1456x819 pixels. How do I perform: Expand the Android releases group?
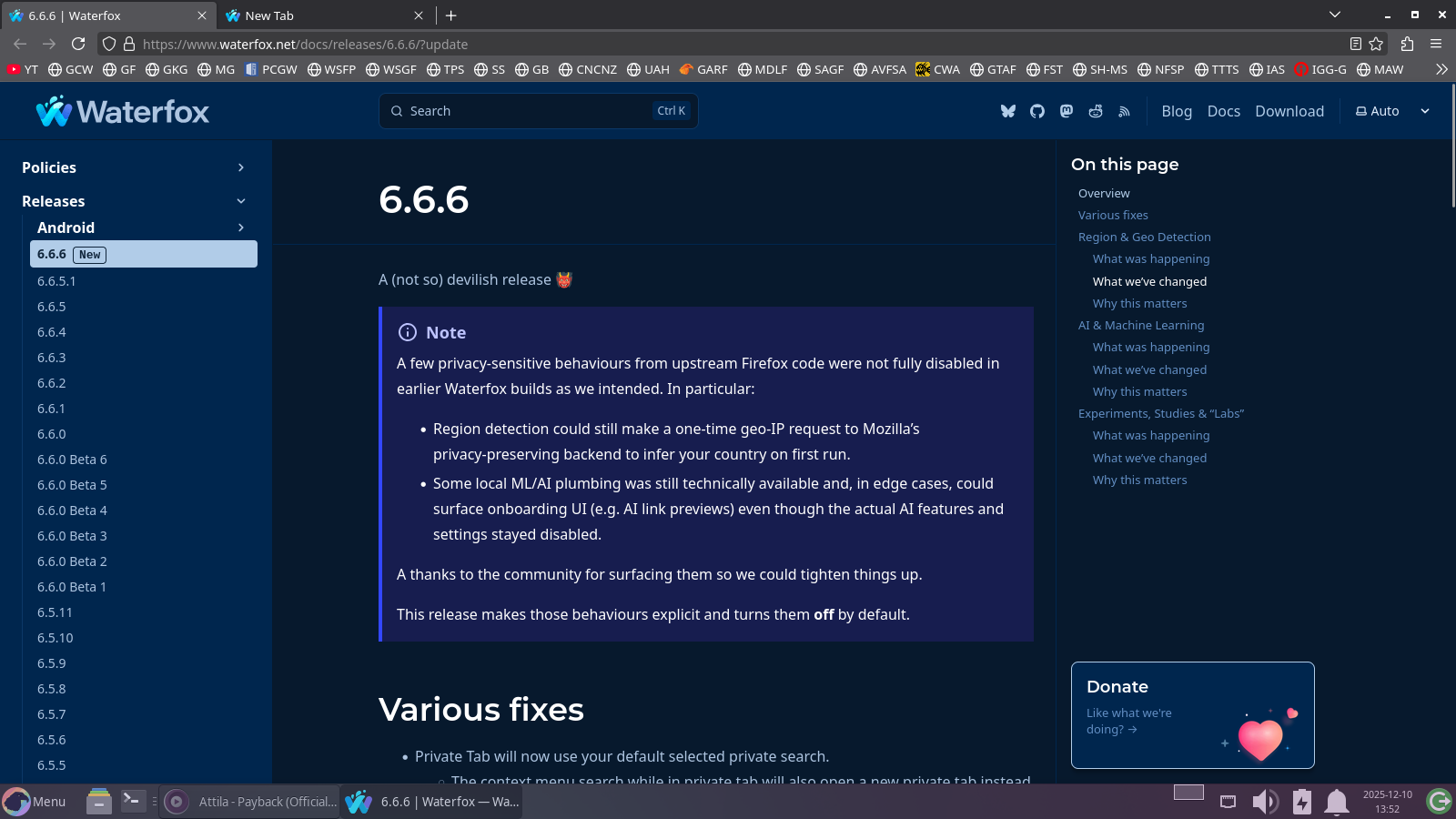coord(240,227)
